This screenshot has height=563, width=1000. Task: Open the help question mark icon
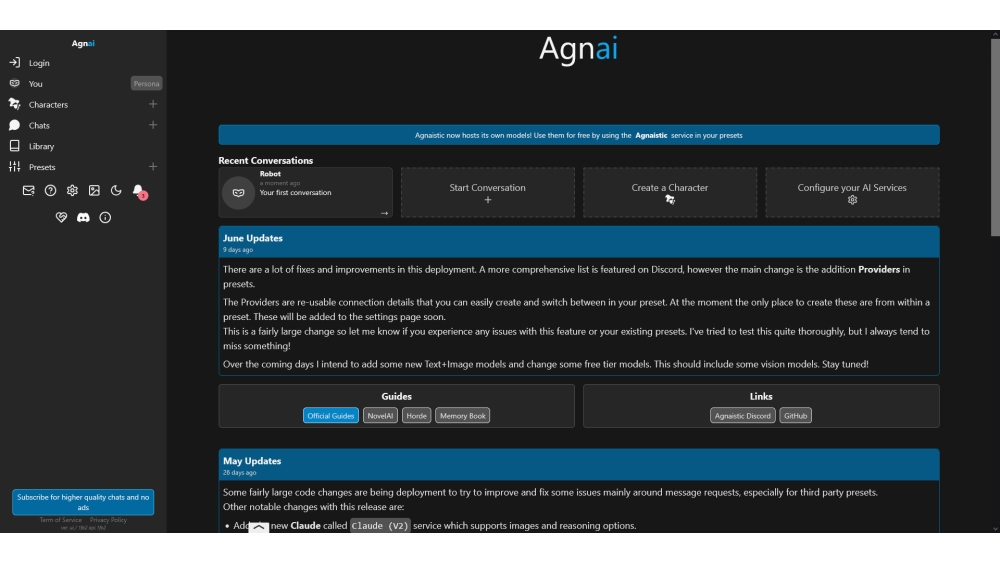[50, 191]
